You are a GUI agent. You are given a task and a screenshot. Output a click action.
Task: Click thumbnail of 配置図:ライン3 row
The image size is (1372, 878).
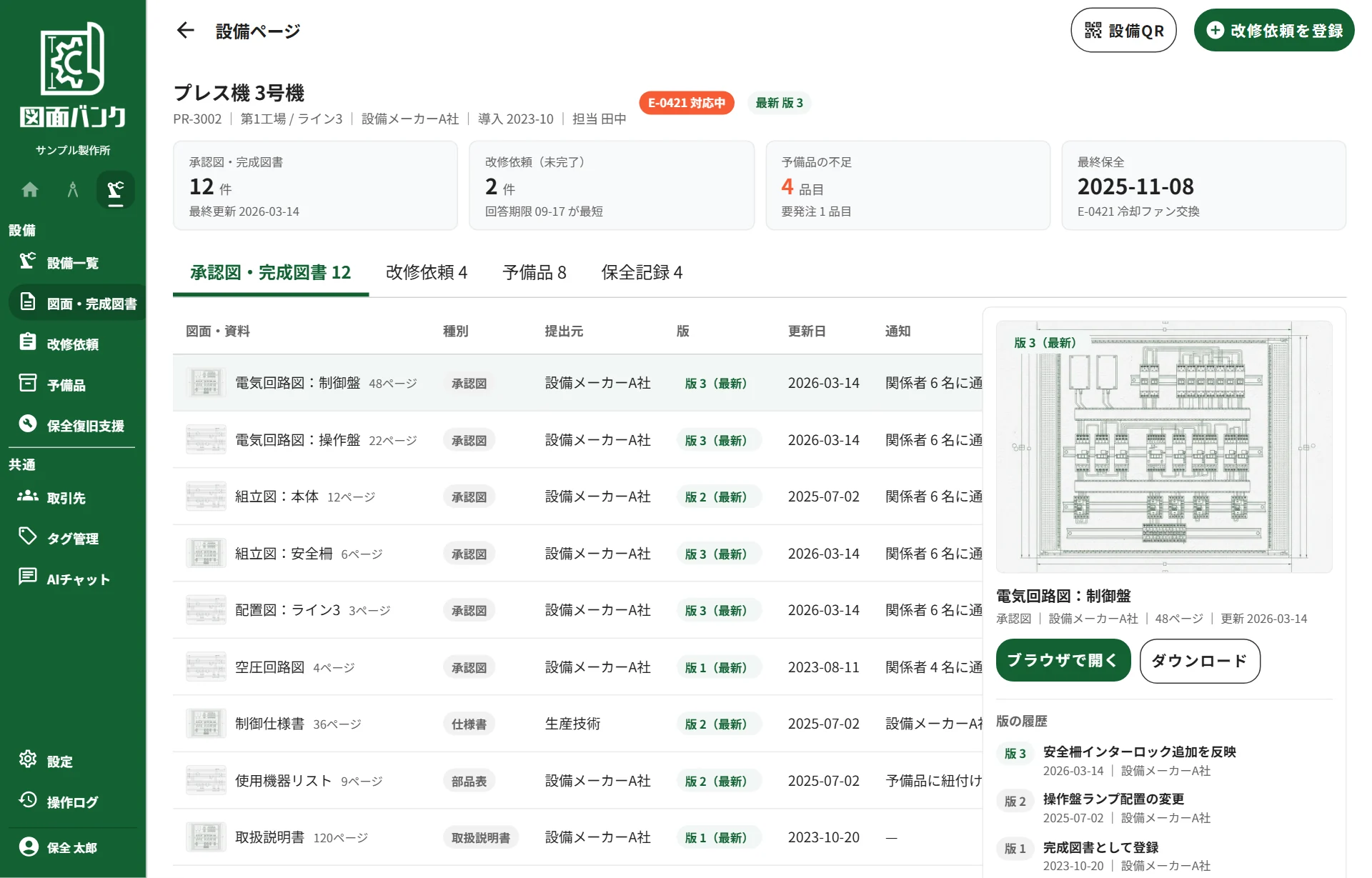(x=206, y=610)
